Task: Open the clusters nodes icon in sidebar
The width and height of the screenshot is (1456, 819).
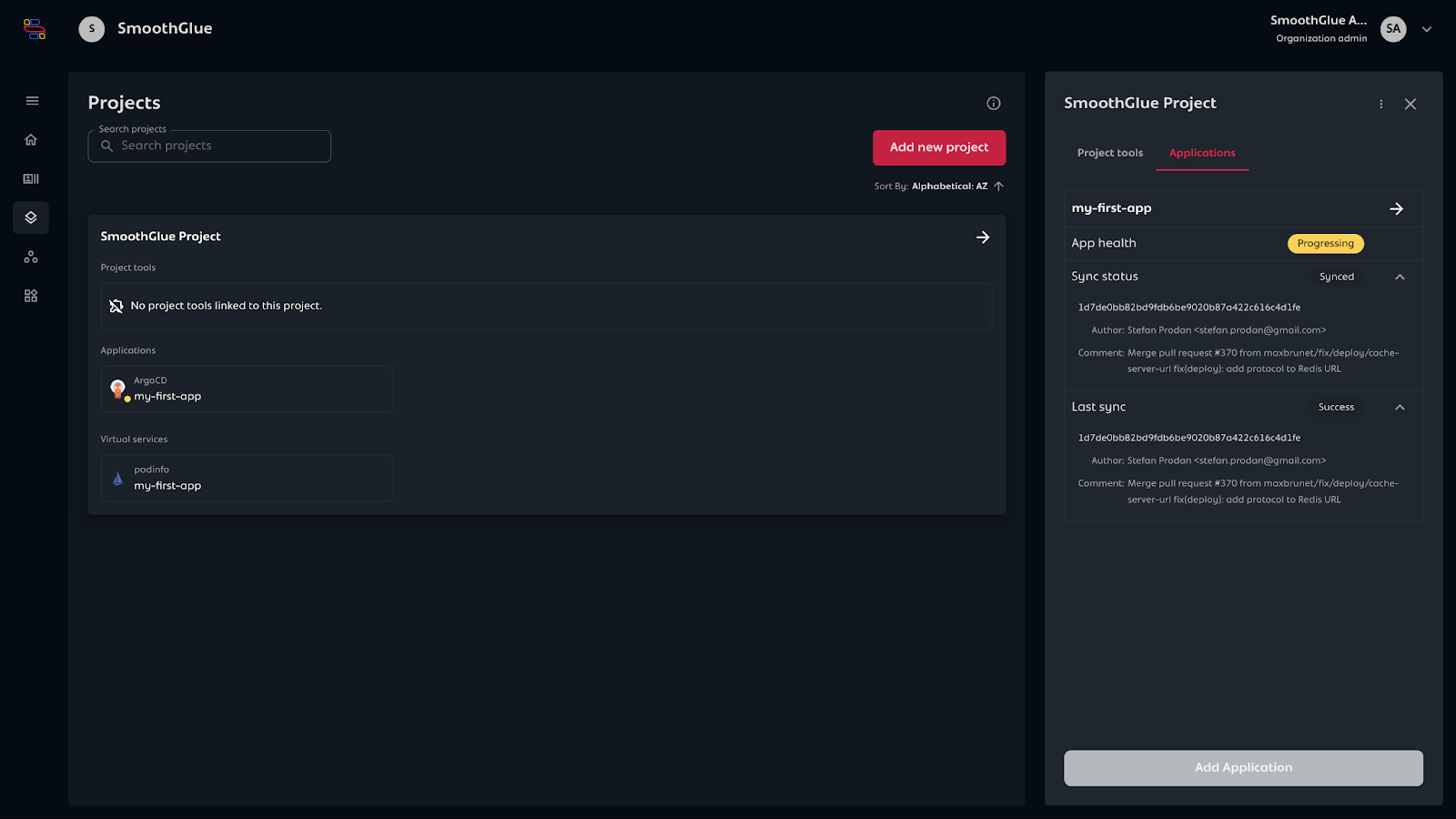Action: click(31, 257)
